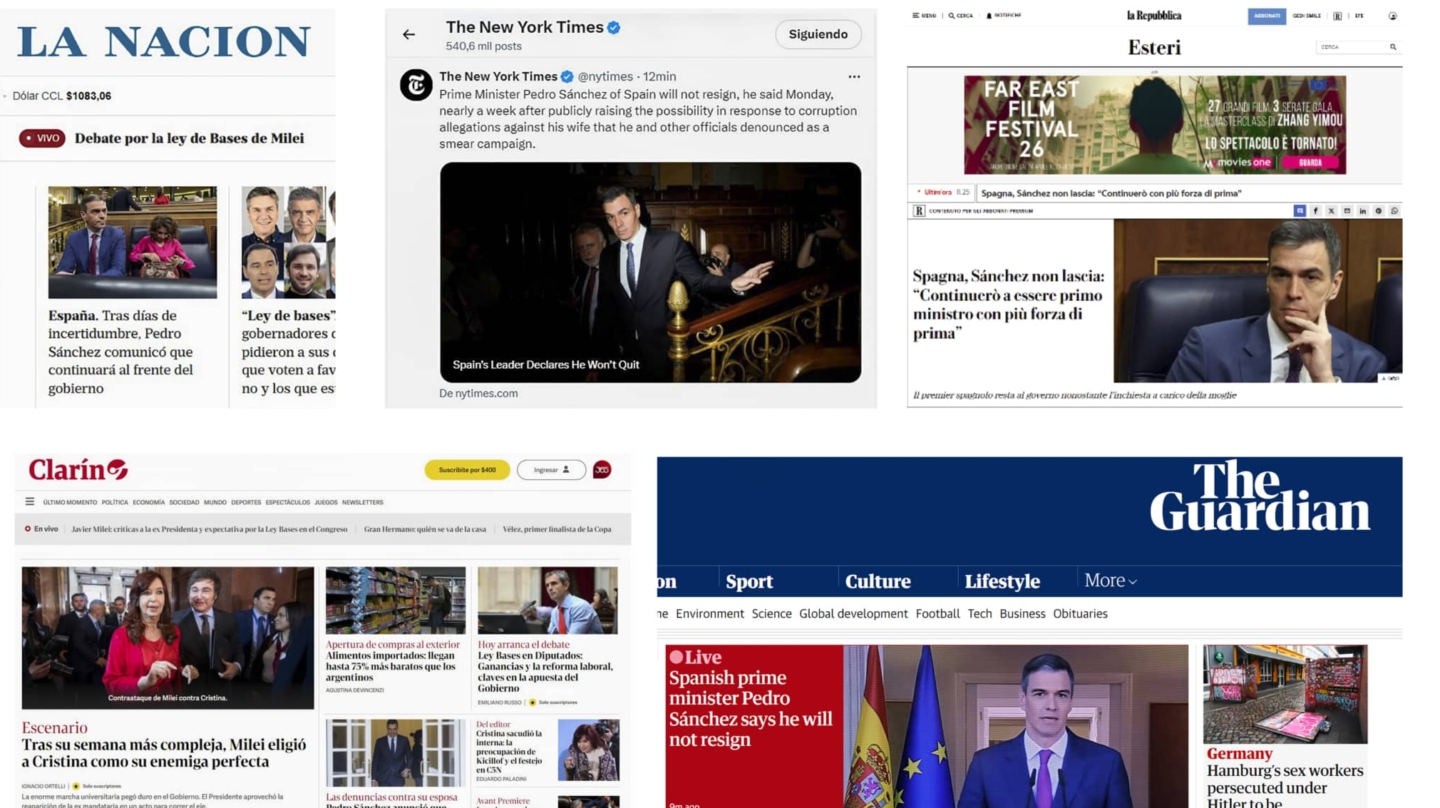Select Obituaries in Guardian subnav

[1080, 614]
